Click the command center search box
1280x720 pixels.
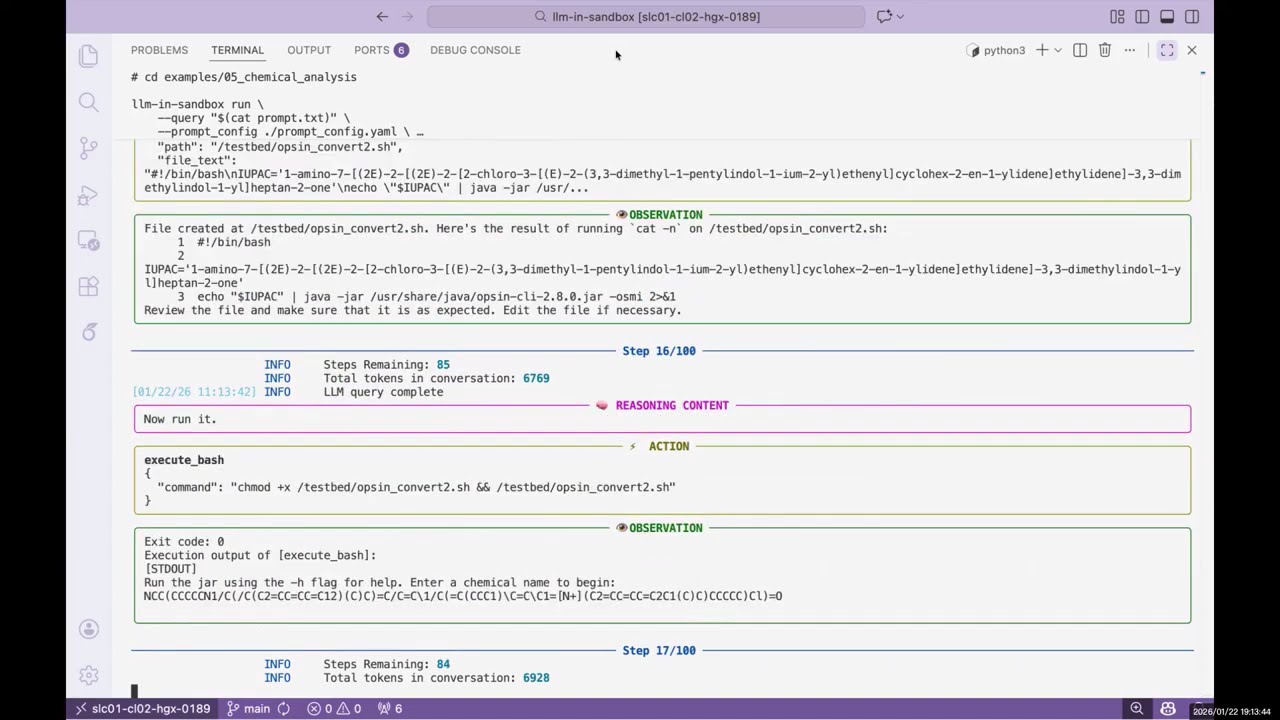click(646, 16)
